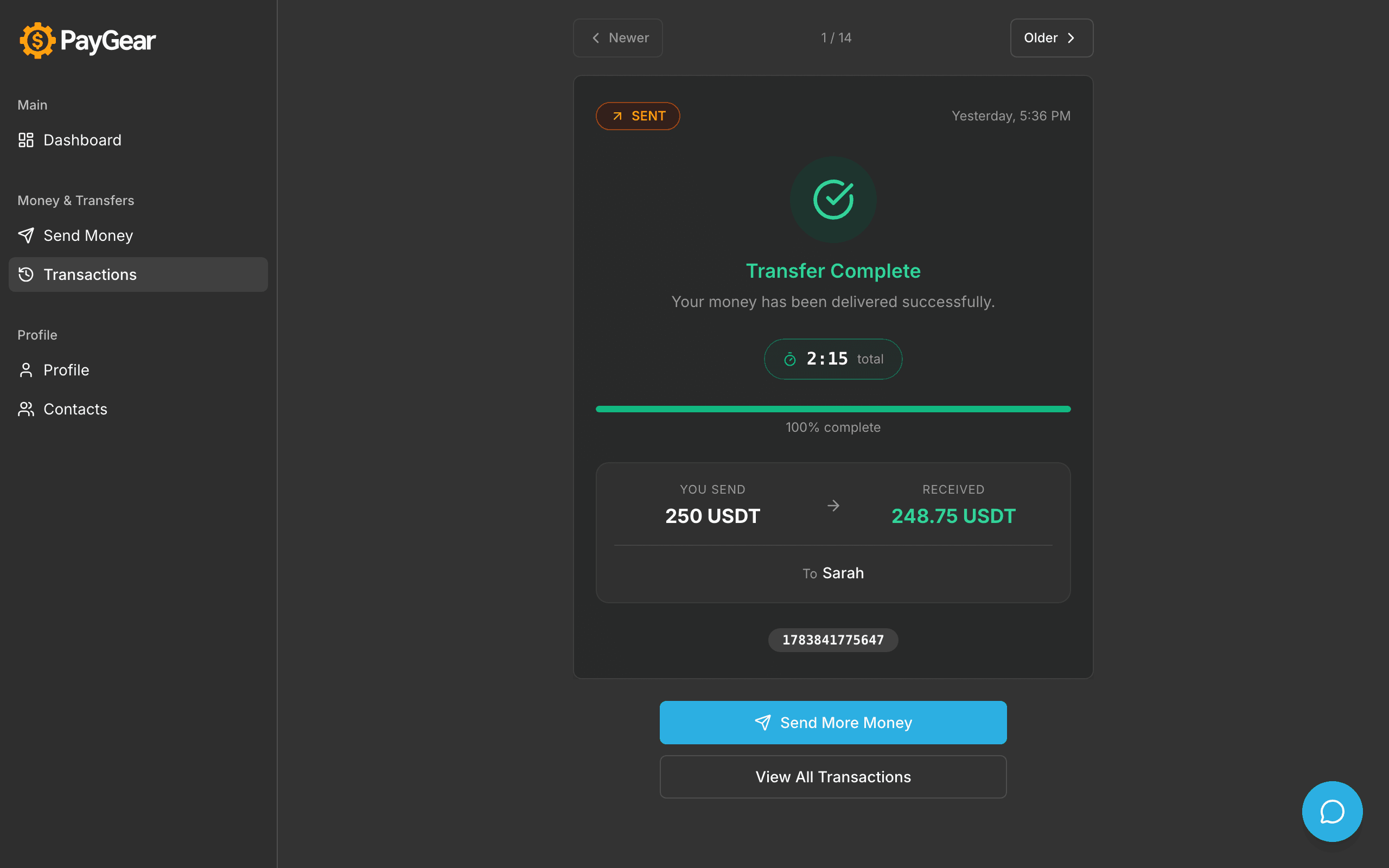The height and width of the screenshot is (868, 1389).
Task: Go to Send Money page
Action: click(x=138, y=235)
